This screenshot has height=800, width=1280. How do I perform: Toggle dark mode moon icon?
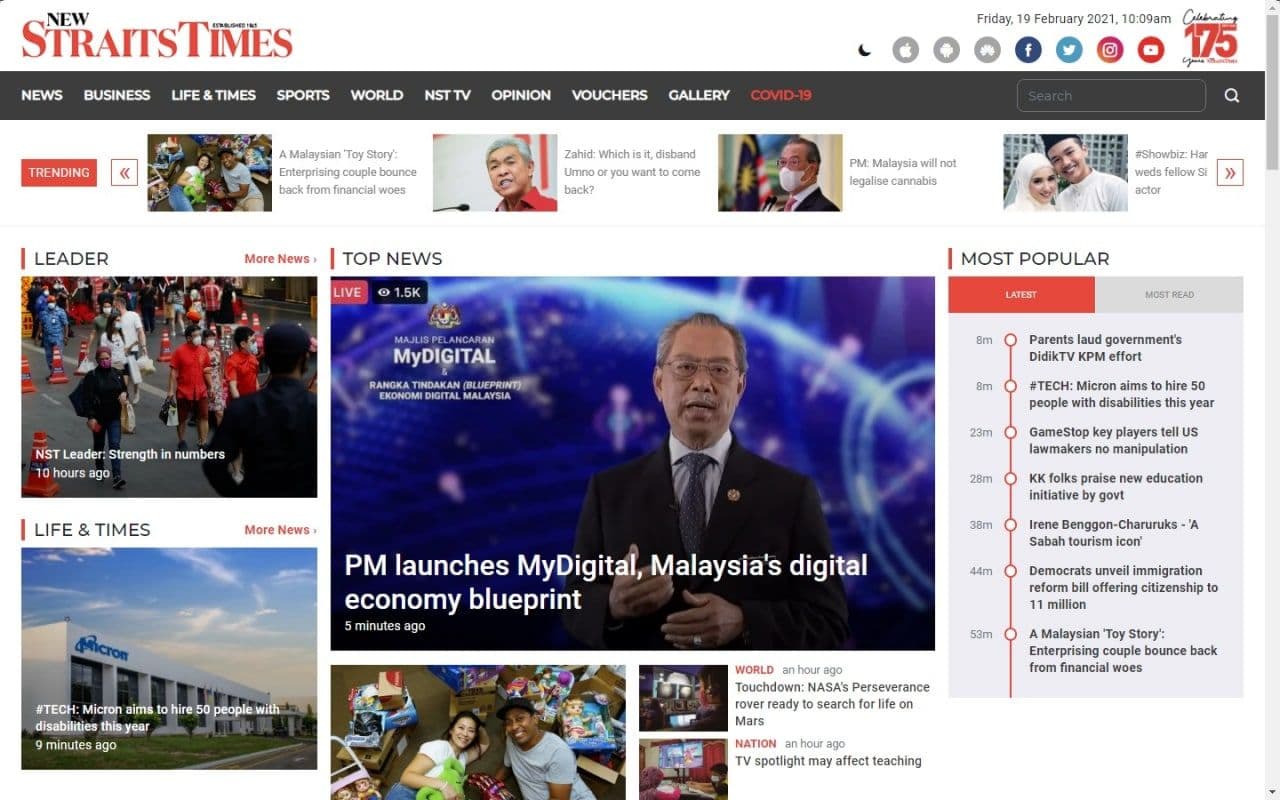[865, 50]
